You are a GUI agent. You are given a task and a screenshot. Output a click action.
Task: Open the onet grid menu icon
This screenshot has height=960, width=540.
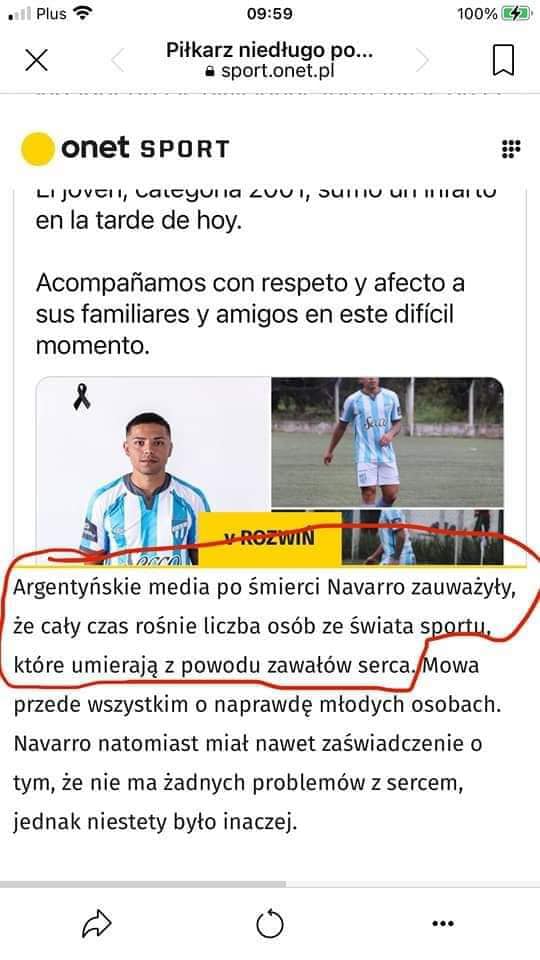[x=511, y=149]
